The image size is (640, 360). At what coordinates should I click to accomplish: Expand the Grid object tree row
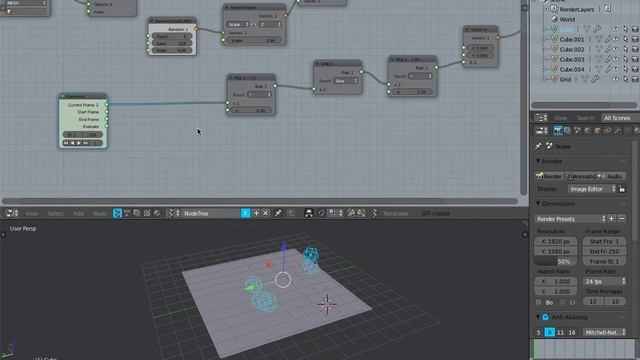click(543, 79)
